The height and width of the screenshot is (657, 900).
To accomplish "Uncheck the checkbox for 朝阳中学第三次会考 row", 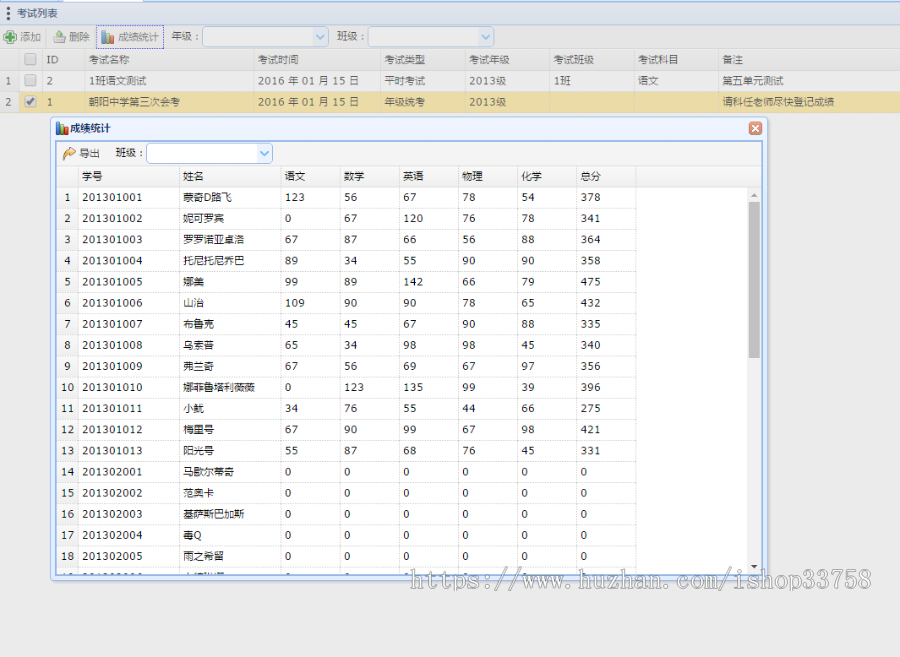I will [x=28, y=101].
